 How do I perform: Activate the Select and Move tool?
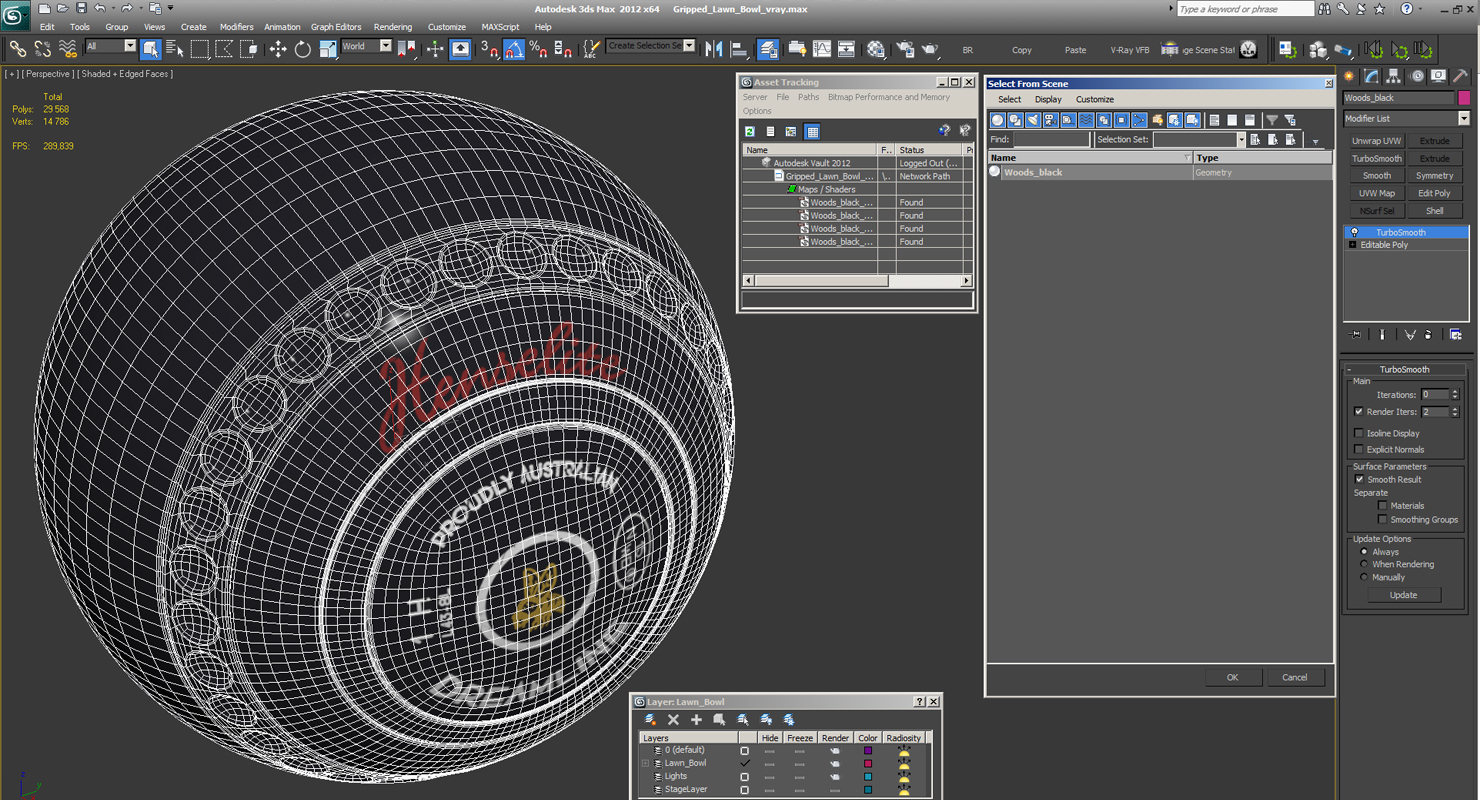[x=278, y=48]
